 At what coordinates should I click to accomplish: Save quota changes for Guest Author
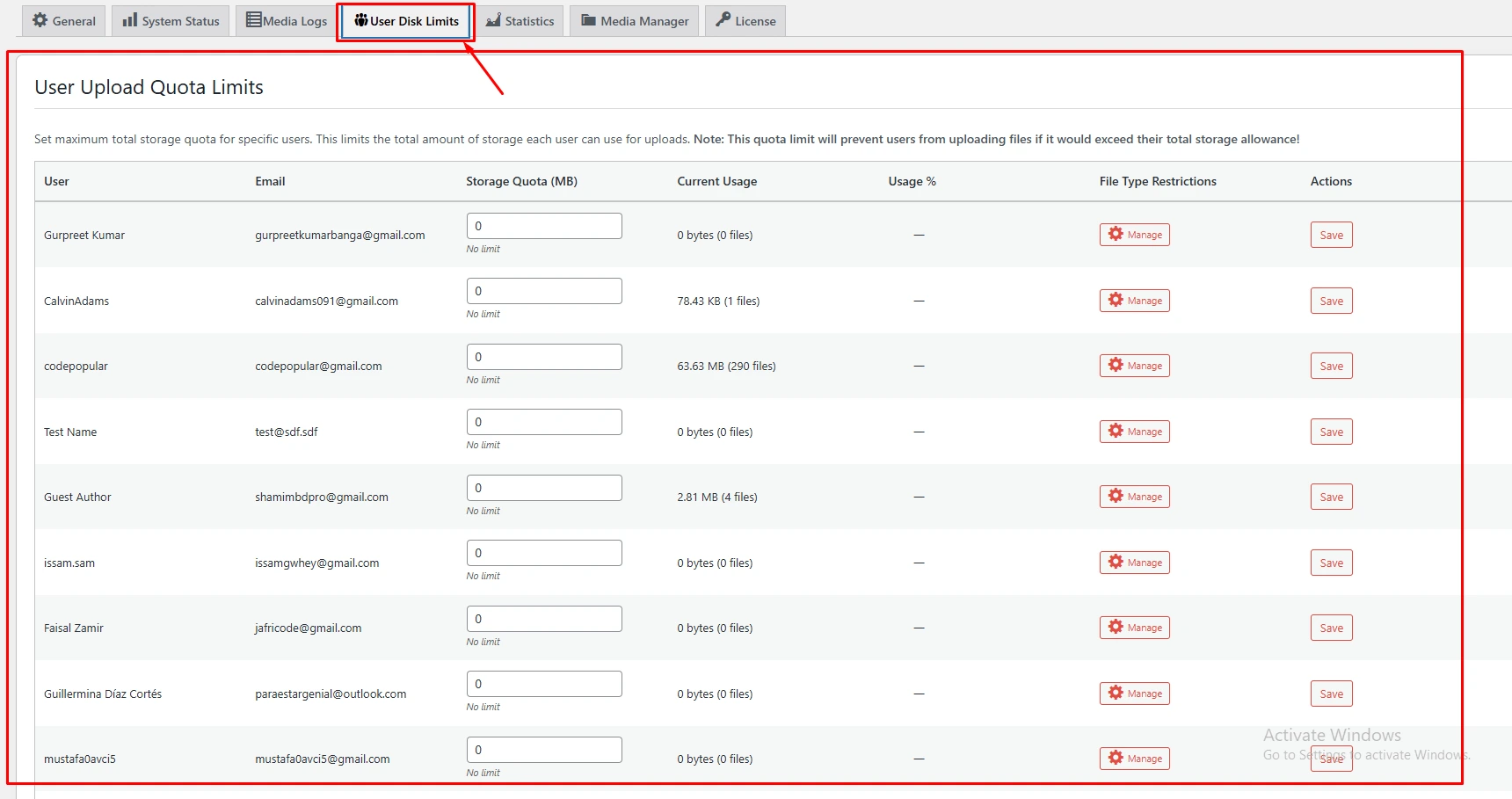click(x=1331, y=496)
